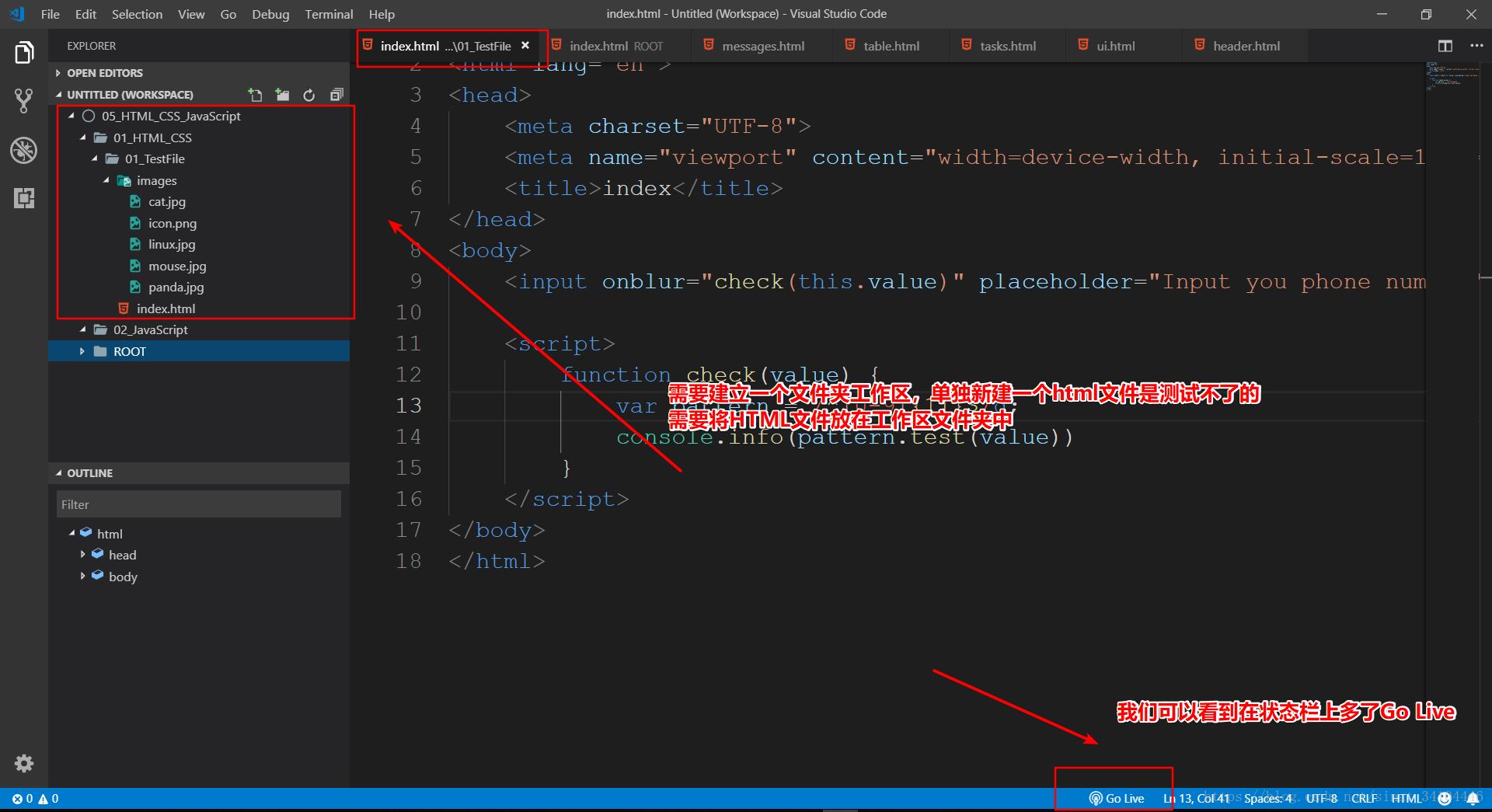Viewport: 1492px width, 812px height.
Task: Click the New Folder icon in explorer
Action: [x=282, y=95]
